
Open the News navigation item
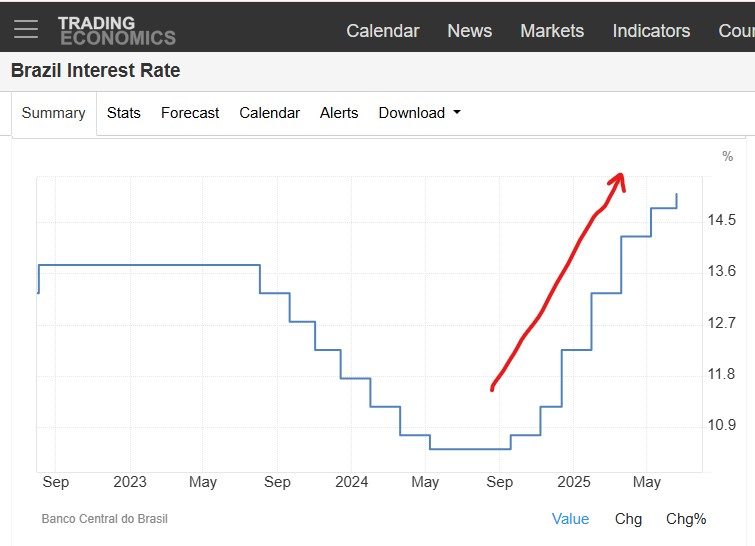tap(469, 31)
